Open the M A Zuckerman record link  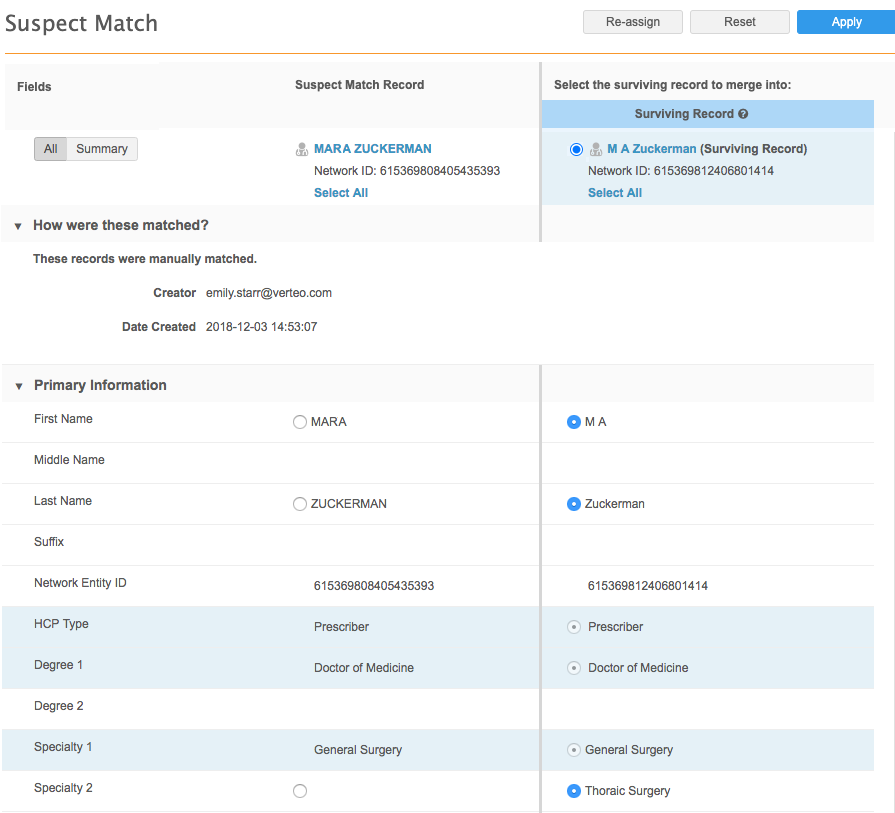point(651,149)
